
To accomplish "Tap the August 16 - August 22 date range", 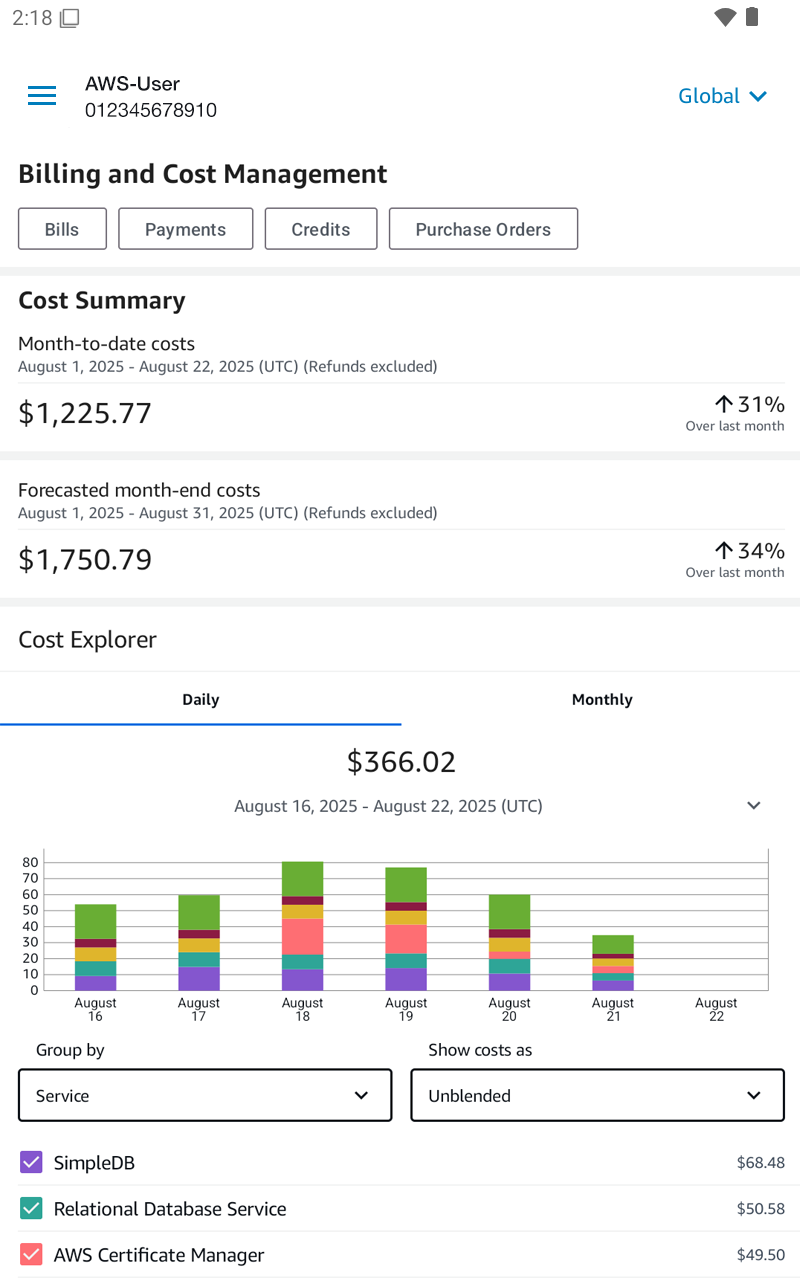I will [x=388, y=806].
